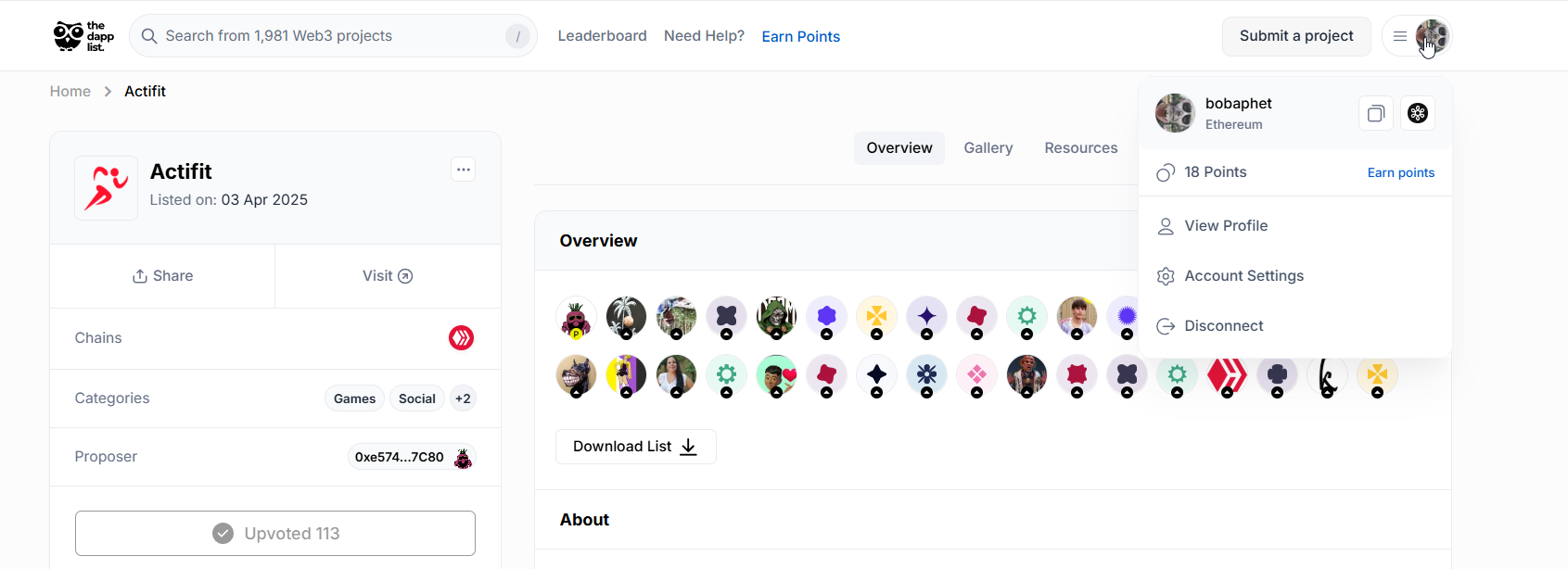Toggle the Upvoted 113 button

pos(275,534)
